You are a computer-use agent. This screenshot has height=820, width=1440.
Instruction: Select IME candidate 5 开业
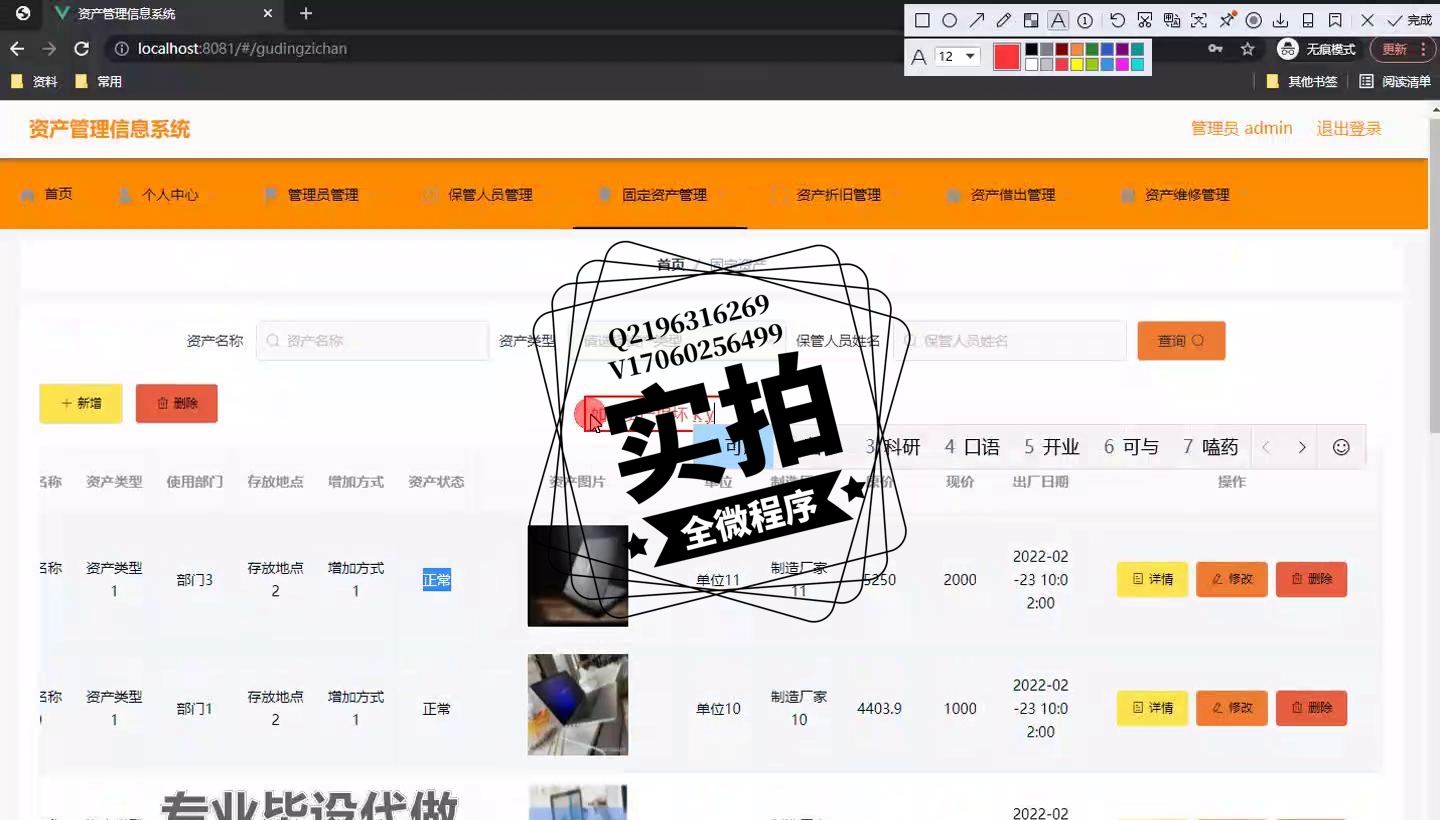point(1052,447)
